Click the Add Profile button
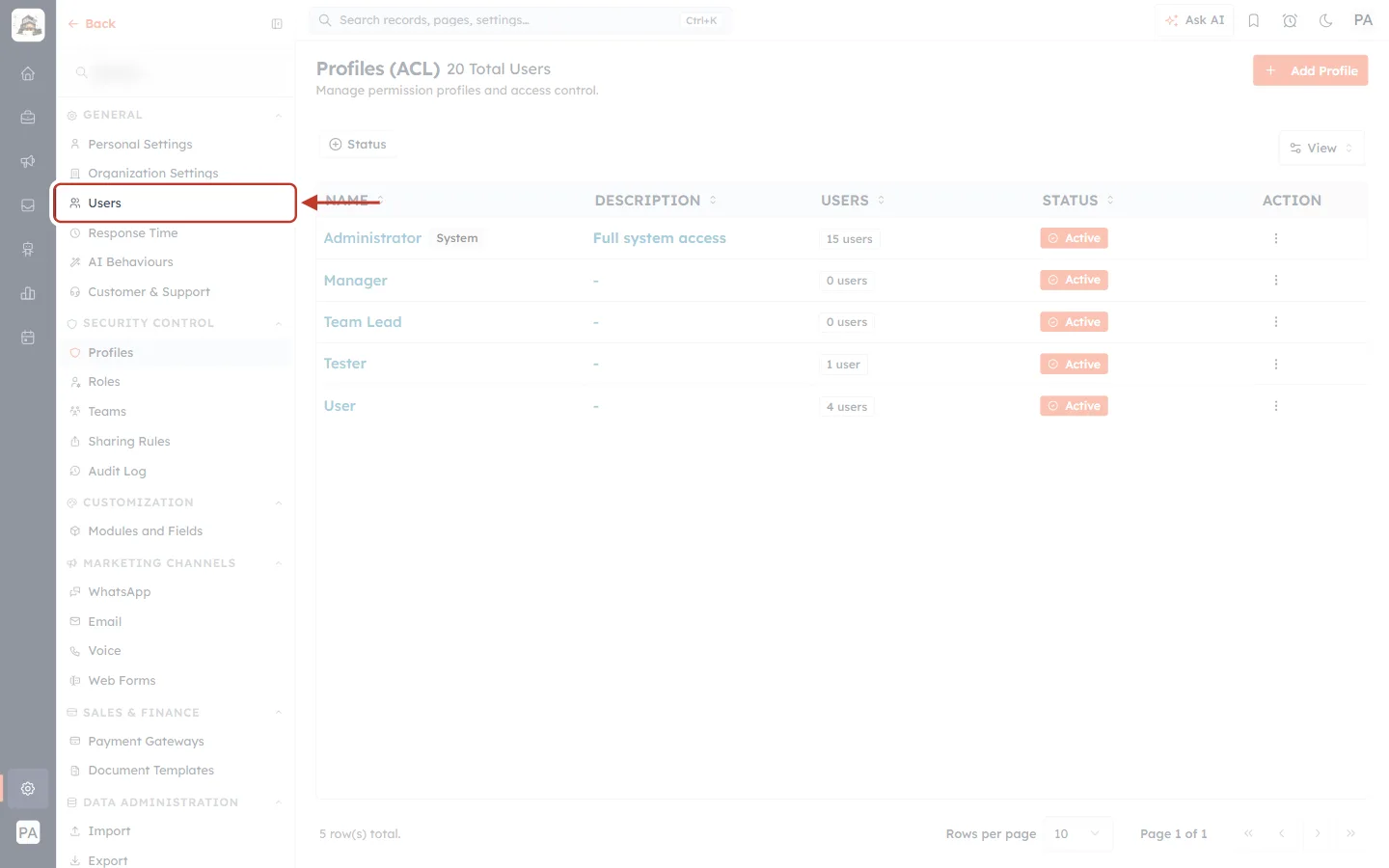Screen dimensions: 1389x868 [1310, 70]
